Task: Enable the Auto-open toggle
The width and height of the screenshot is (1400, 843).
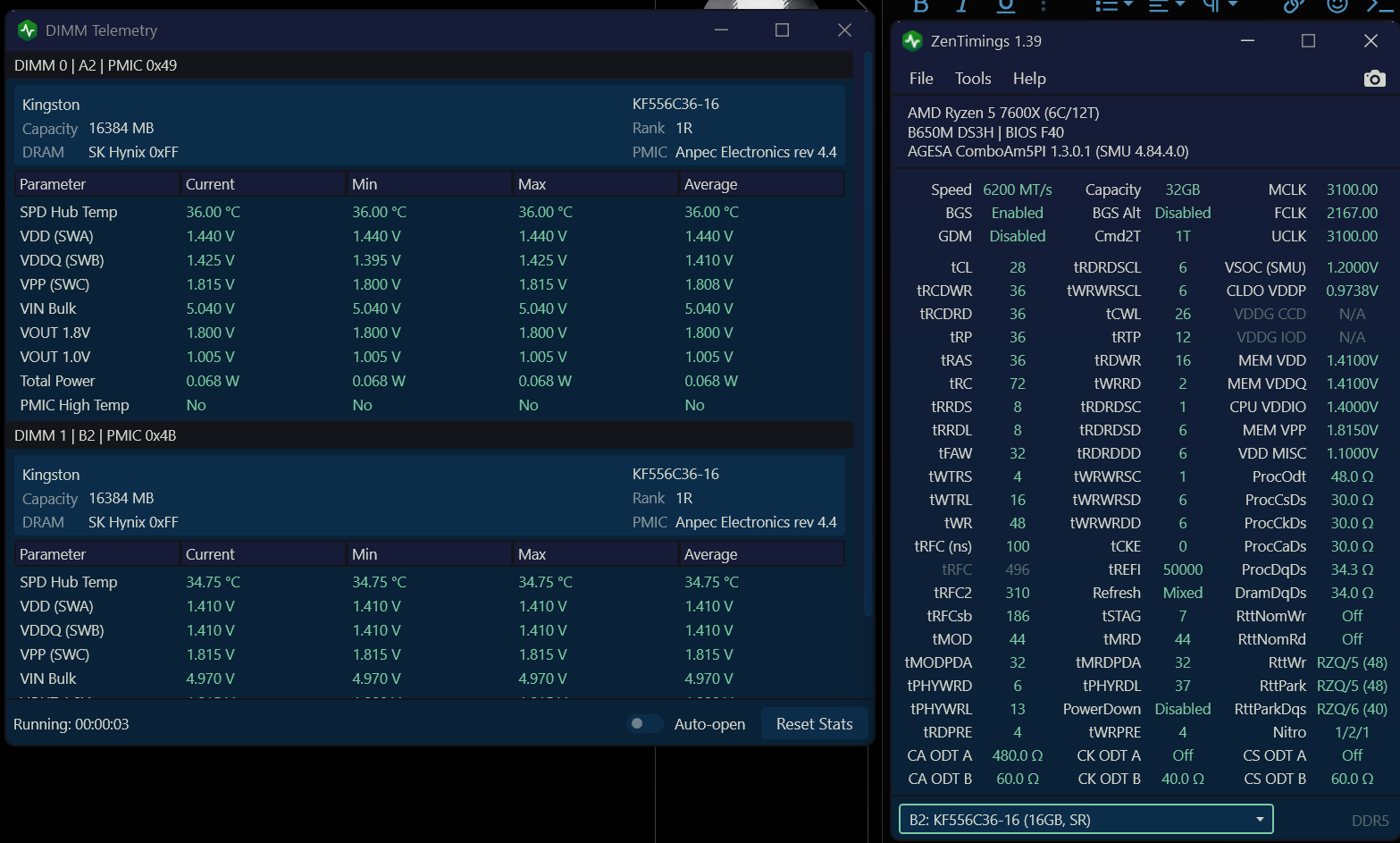Action: pyautogui.click(x=643, y=723)
